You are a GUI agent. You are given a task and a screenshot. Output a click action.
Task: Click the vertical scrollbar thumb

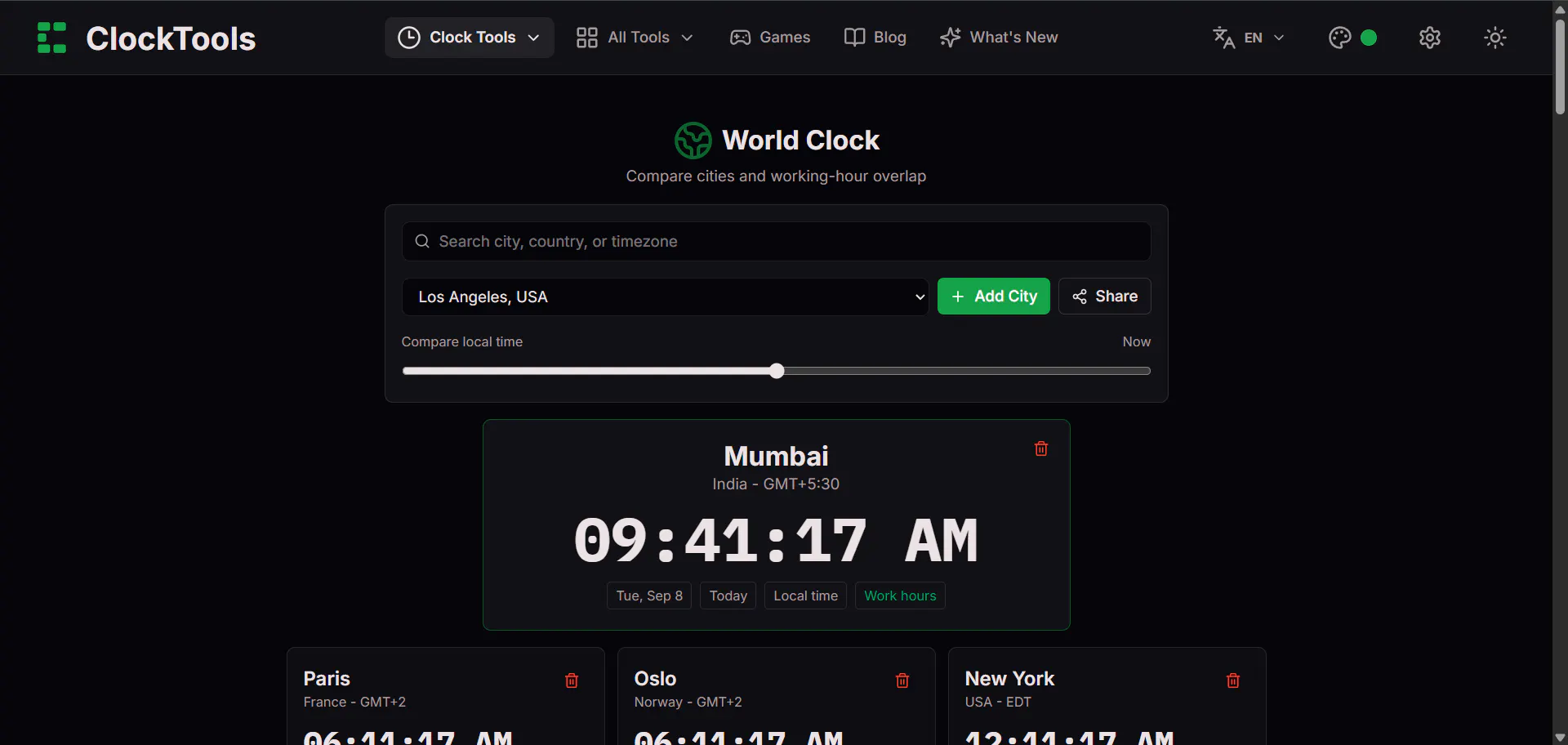tap(1560, 65)
